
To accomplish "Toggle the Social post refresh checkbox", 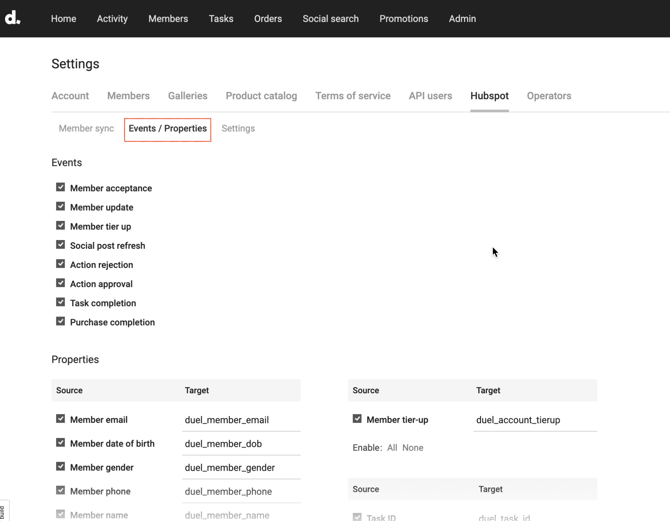I will (61, 245).
